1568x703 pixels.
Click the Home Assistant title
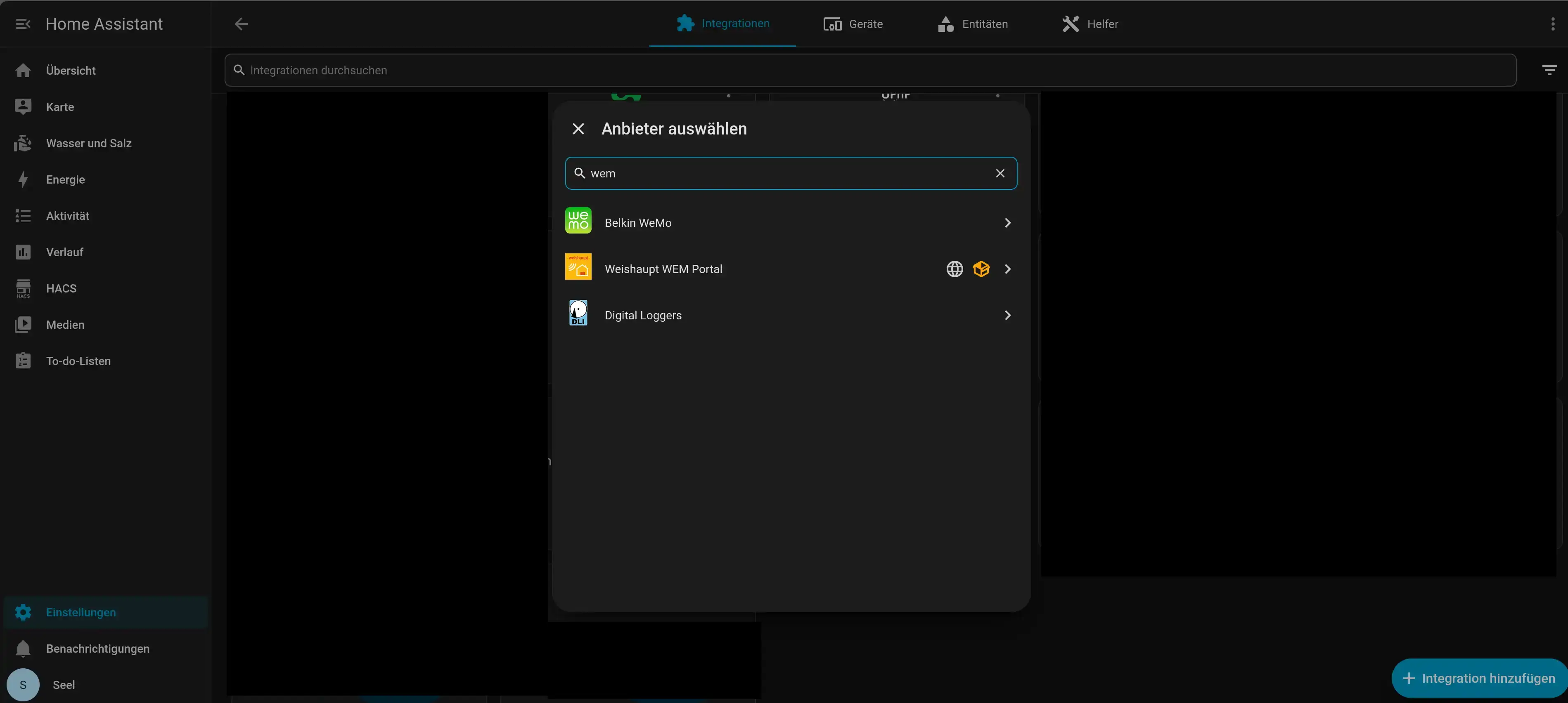point(104,24)
